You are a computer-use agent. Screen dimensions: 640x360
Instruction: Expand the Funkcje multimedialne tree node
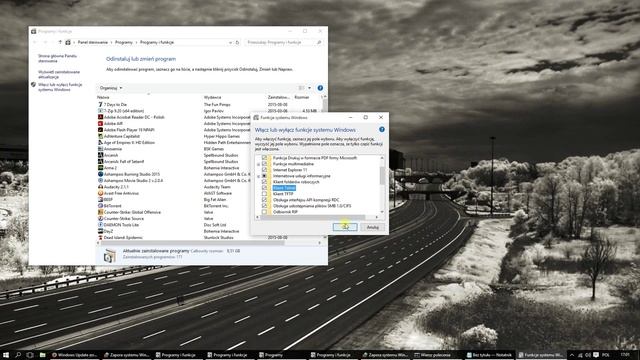[258, 164]
